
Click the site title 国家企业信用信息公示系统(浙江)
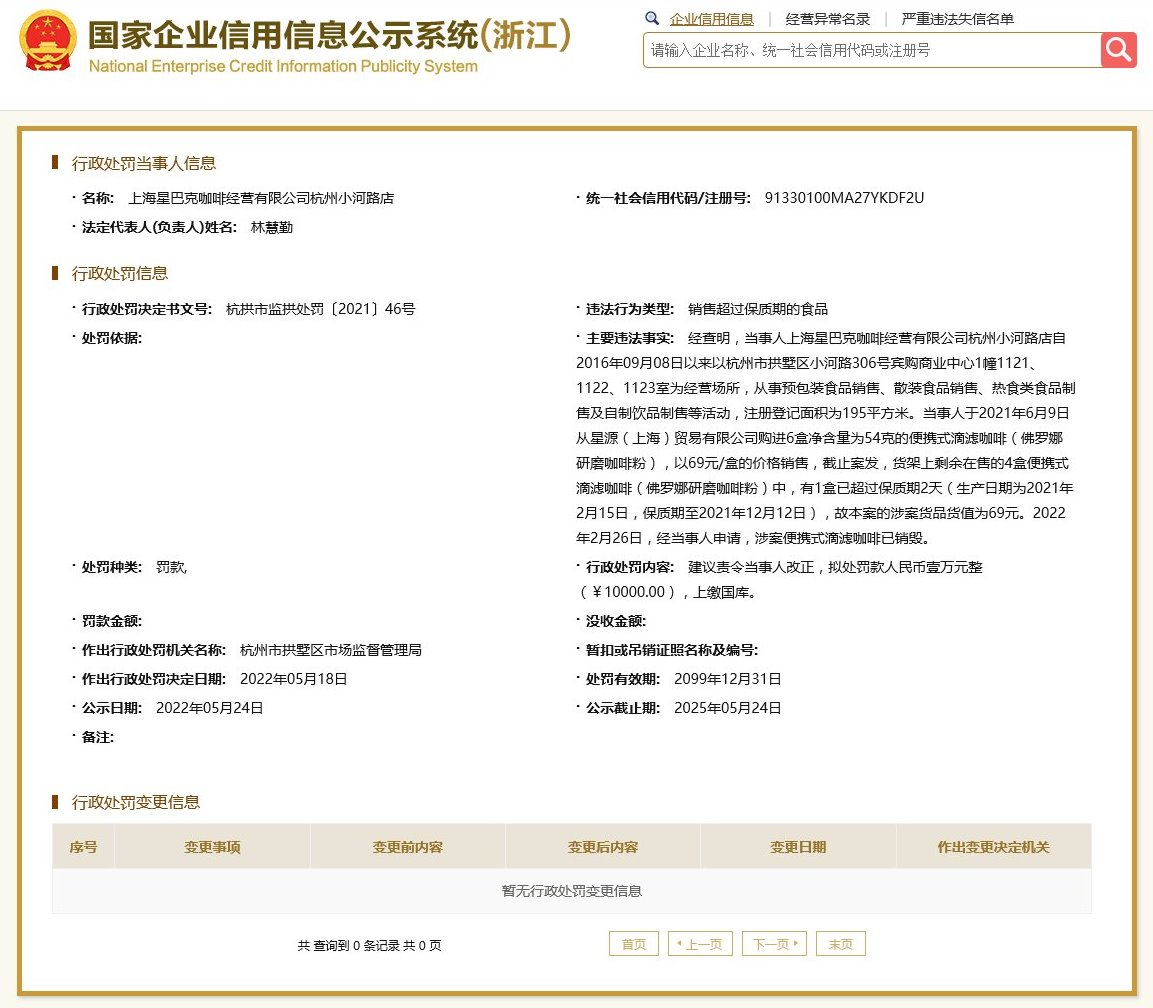pos(329,35)
